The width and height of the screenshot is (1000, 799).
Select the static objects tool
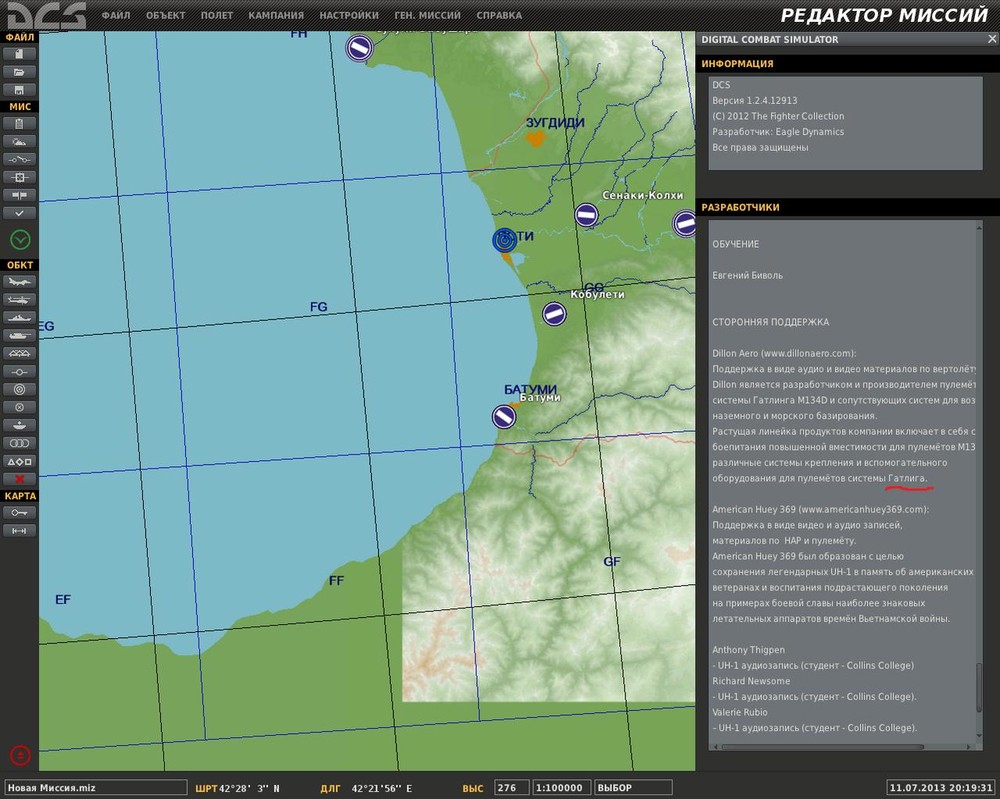click(19, 353)
